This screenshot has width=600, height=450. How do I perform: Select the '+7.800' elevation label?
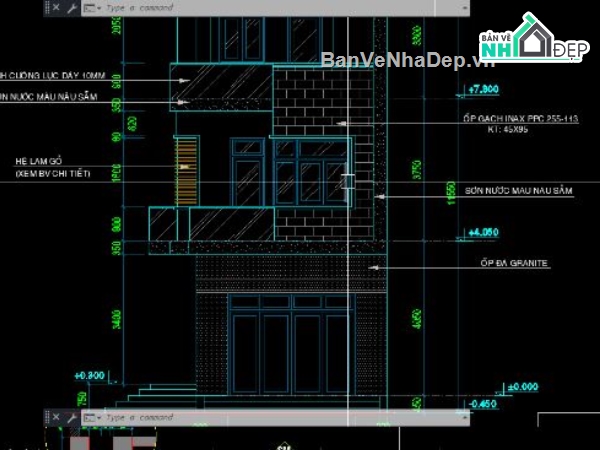pos(483,89)
